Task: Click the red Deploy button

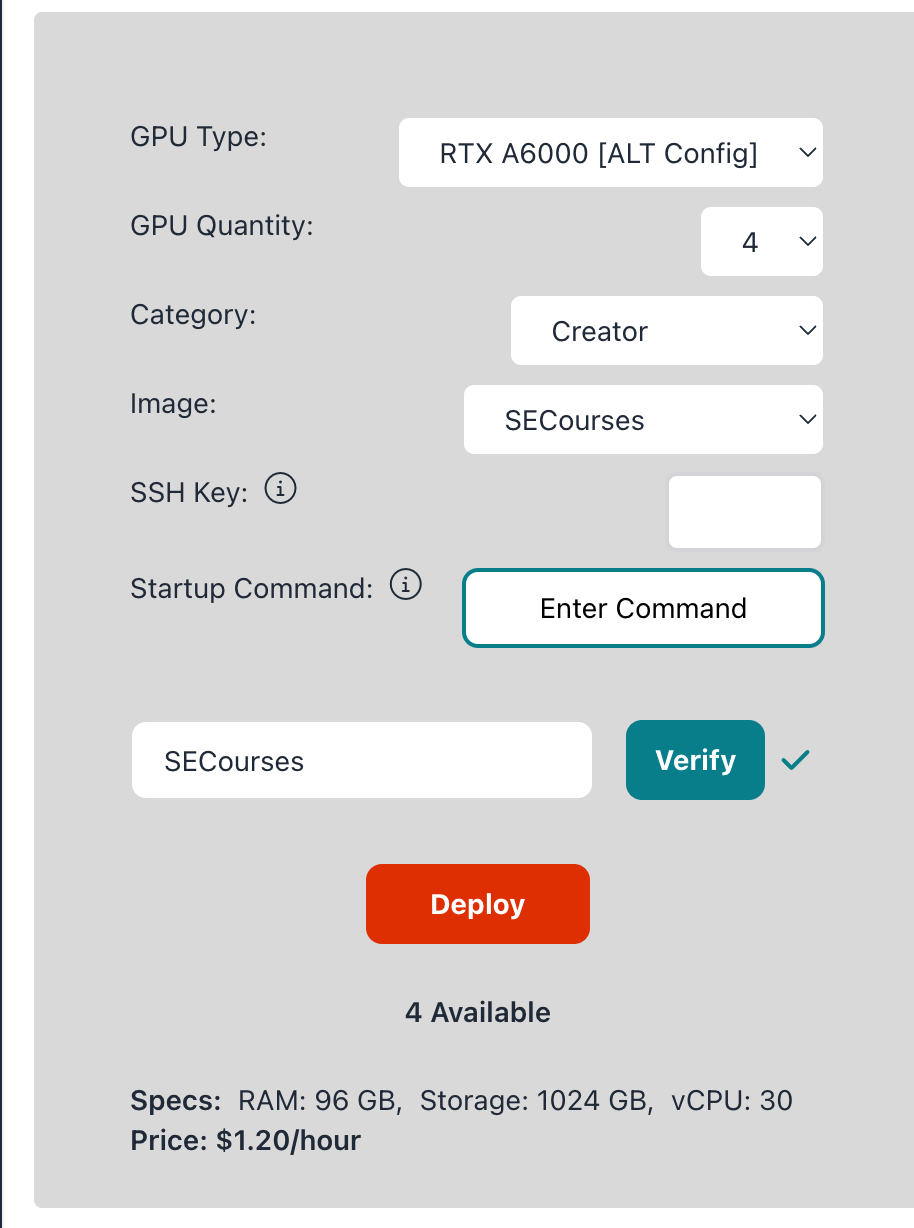Action: [477, 904]
